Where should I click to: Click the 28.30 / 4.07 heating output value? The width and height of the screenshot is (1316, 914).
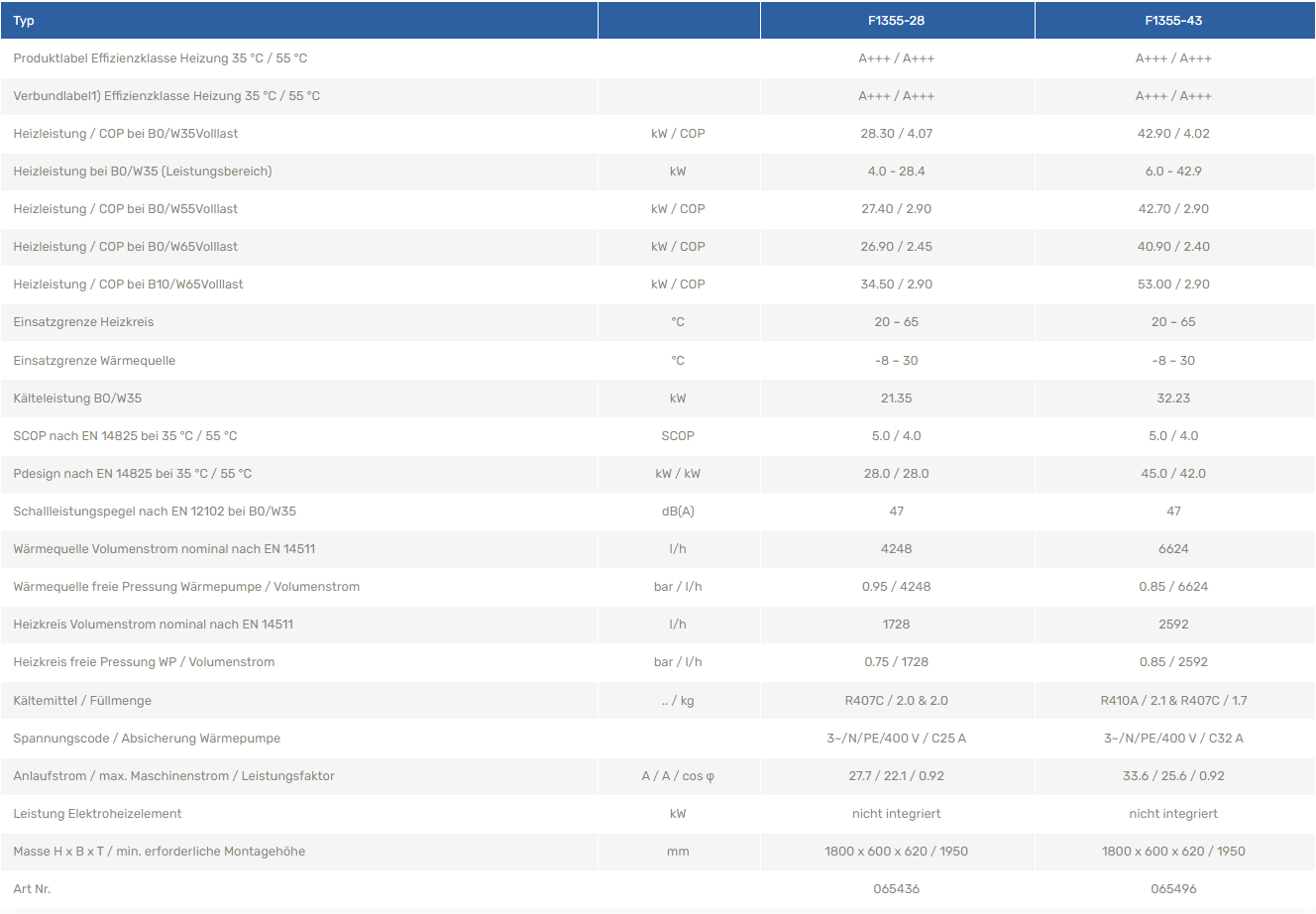896,134
